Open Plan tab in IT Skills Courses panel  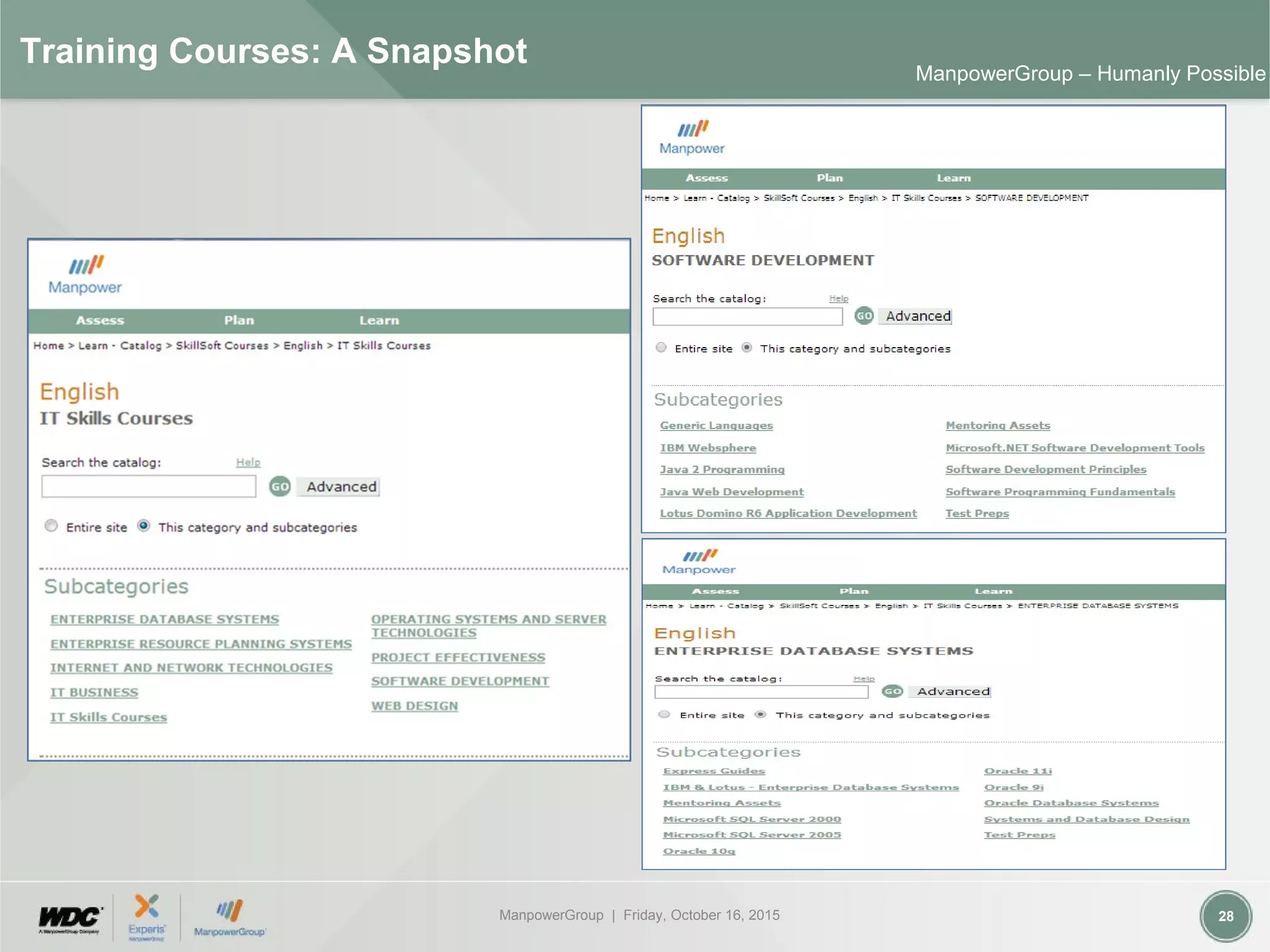click(239, 320)
